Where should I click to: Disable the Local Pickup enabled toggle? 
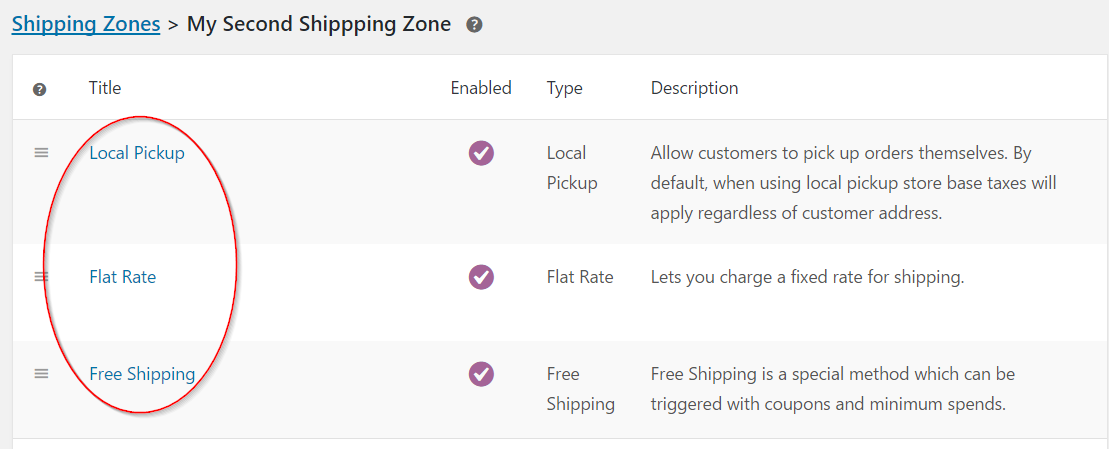point(481,153)
